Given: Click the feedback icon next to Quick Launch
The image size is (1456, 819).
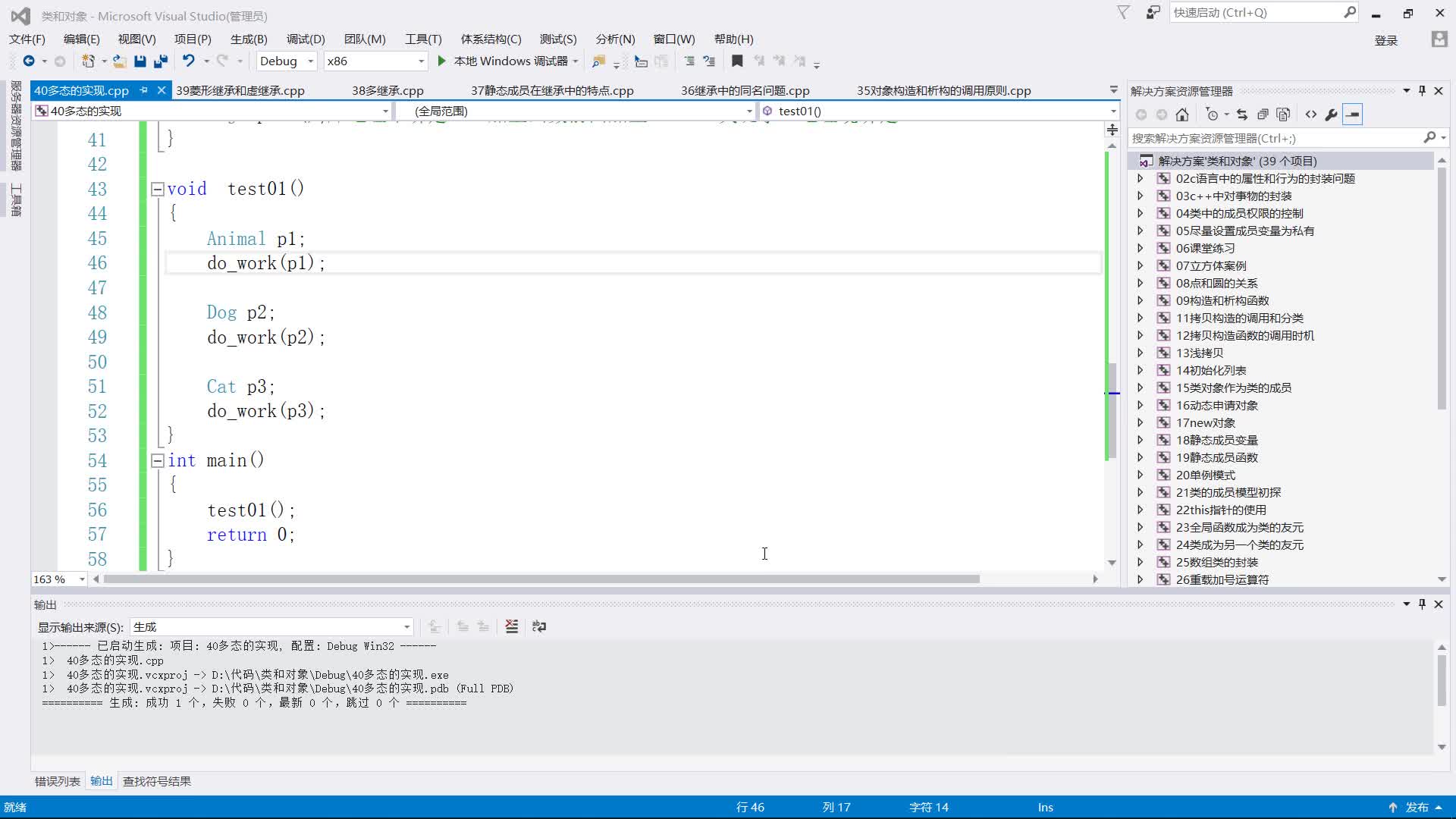Looking at the screenshot, I should [x=1153, y=12].
